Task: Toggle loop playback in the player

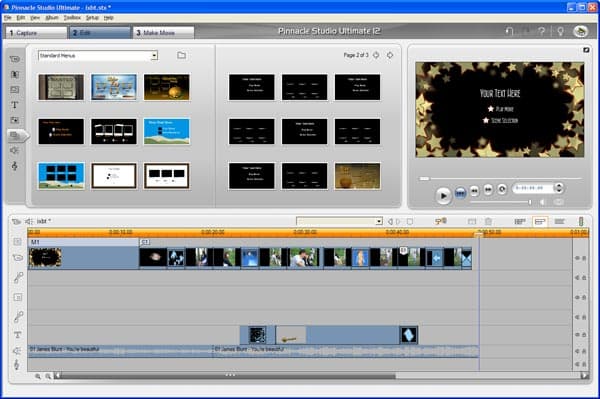Action: coord(502,189)
